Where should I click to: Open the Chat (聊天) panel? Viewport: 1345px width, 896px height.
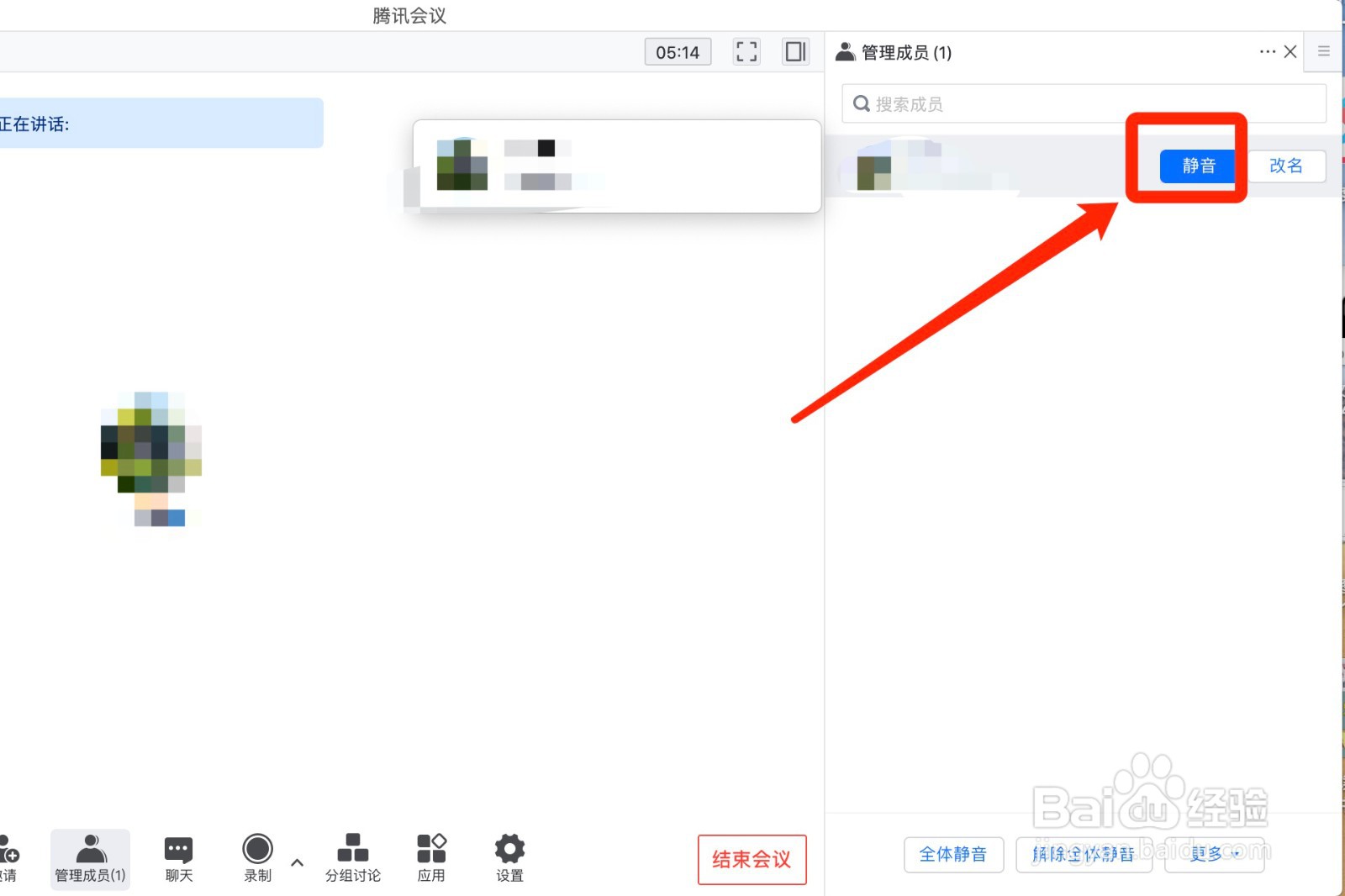click(x=178, y=858)
